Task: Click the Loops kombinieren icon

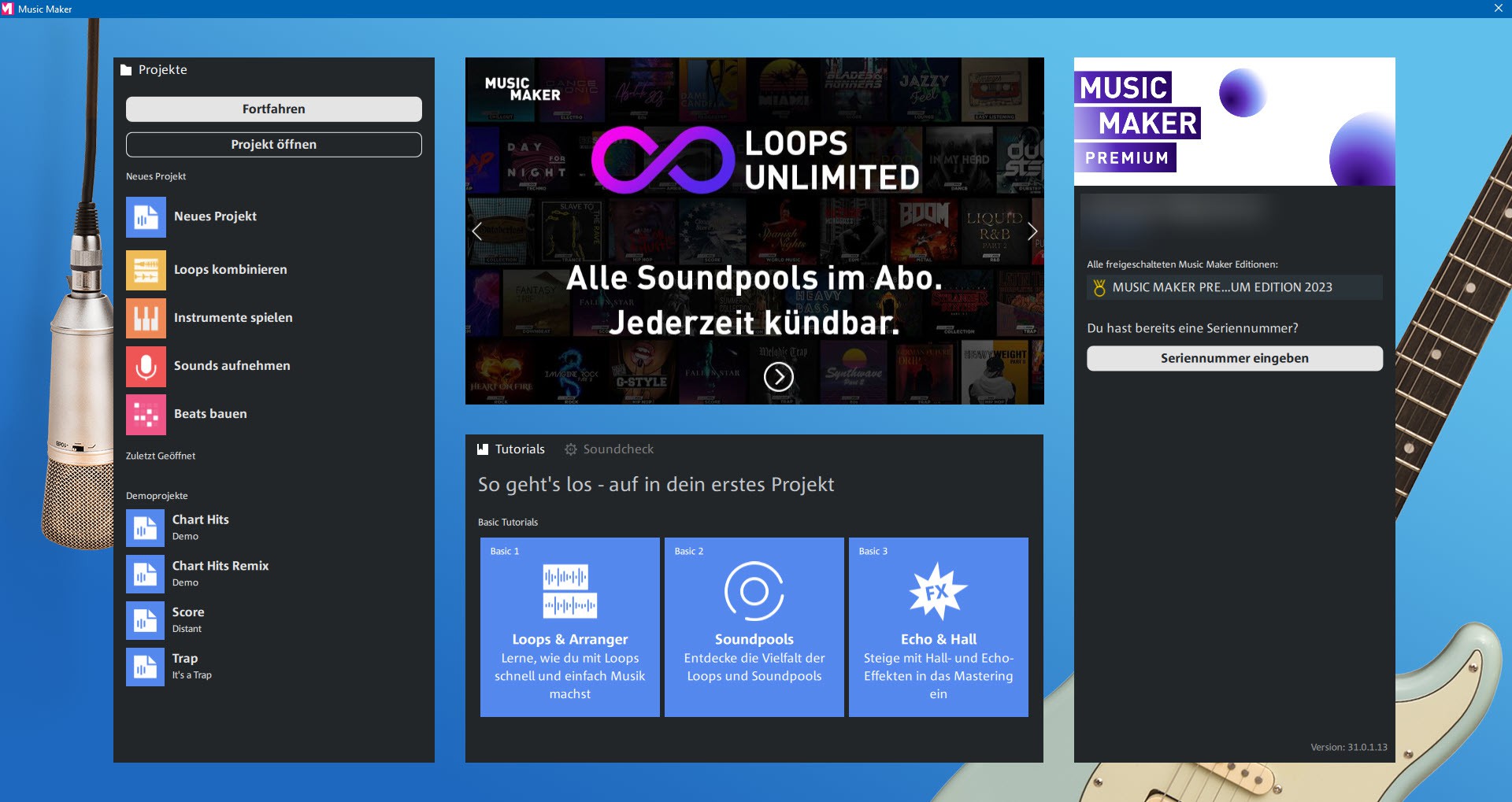Action: [146, 270]
